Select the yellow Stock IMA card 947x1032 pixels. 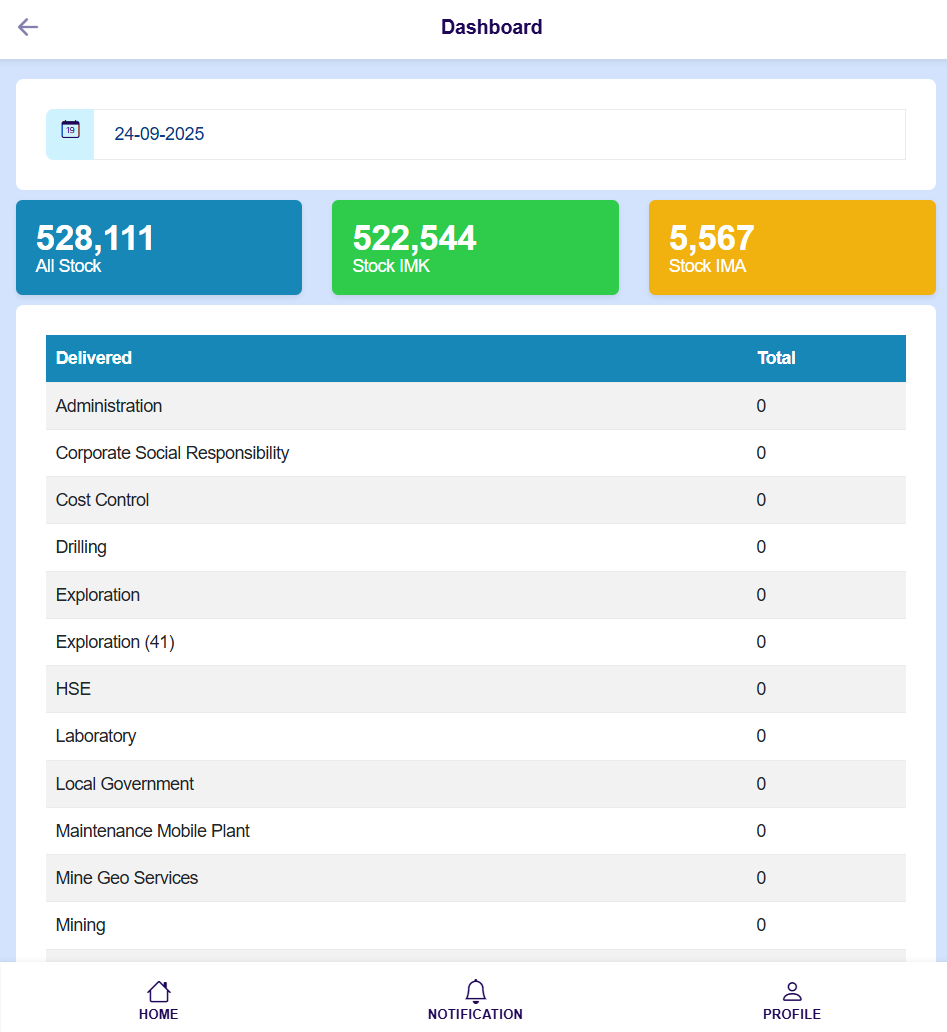pos(791,248)
